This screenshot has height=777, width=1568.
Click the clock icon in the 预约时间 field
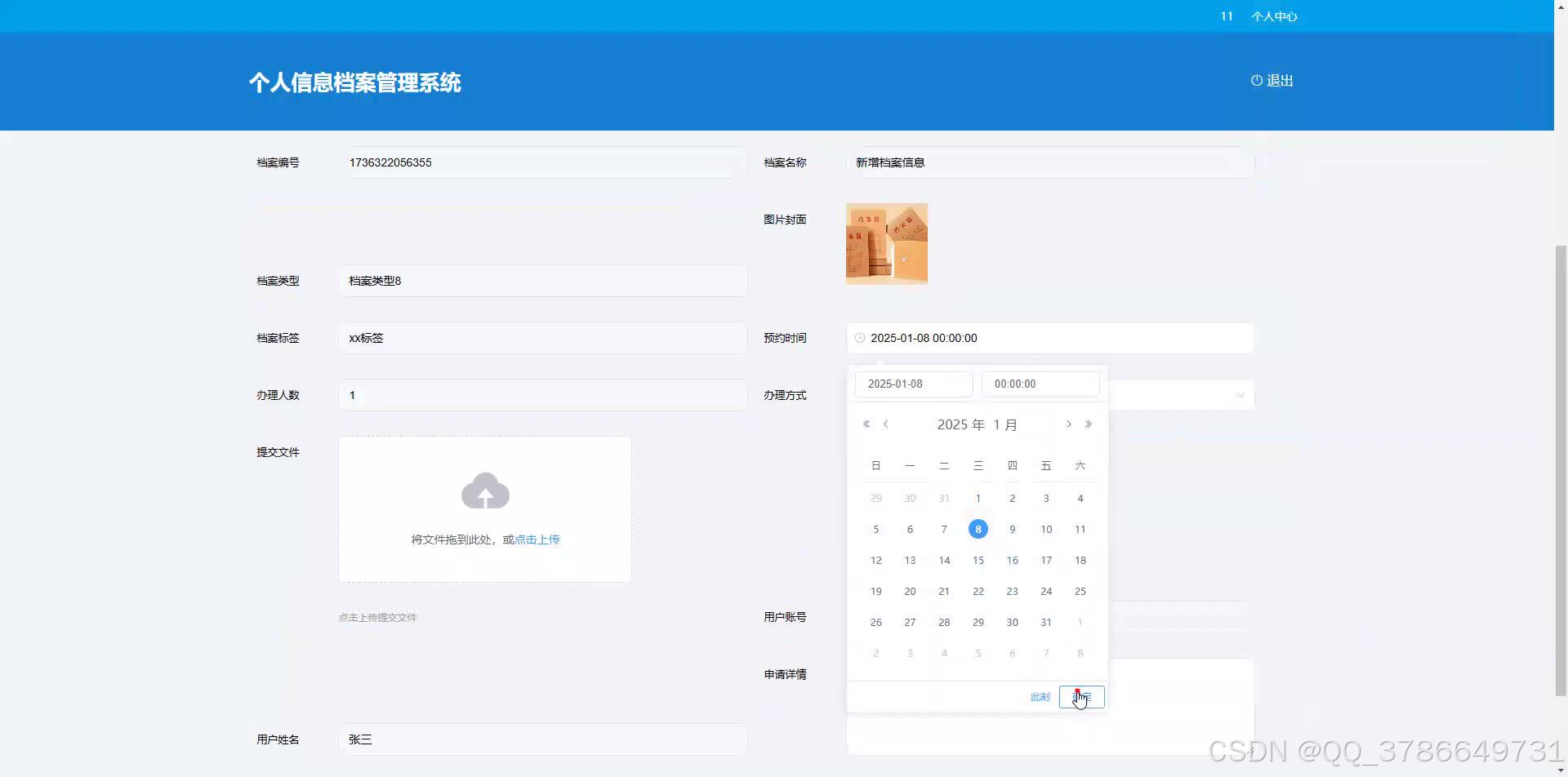pyautogui.click(x=860, y=338)
